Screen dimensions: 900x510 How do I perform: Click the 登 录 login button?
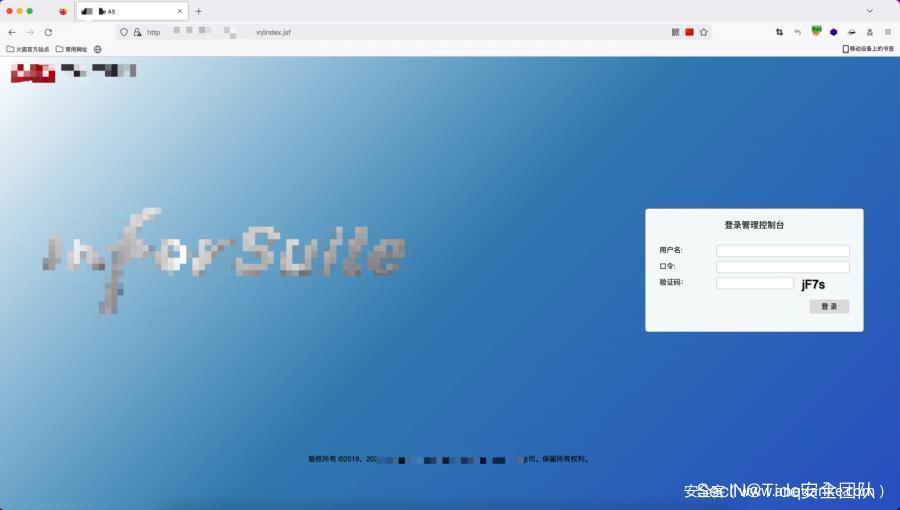pyautogui.click(x=829, y=306)
